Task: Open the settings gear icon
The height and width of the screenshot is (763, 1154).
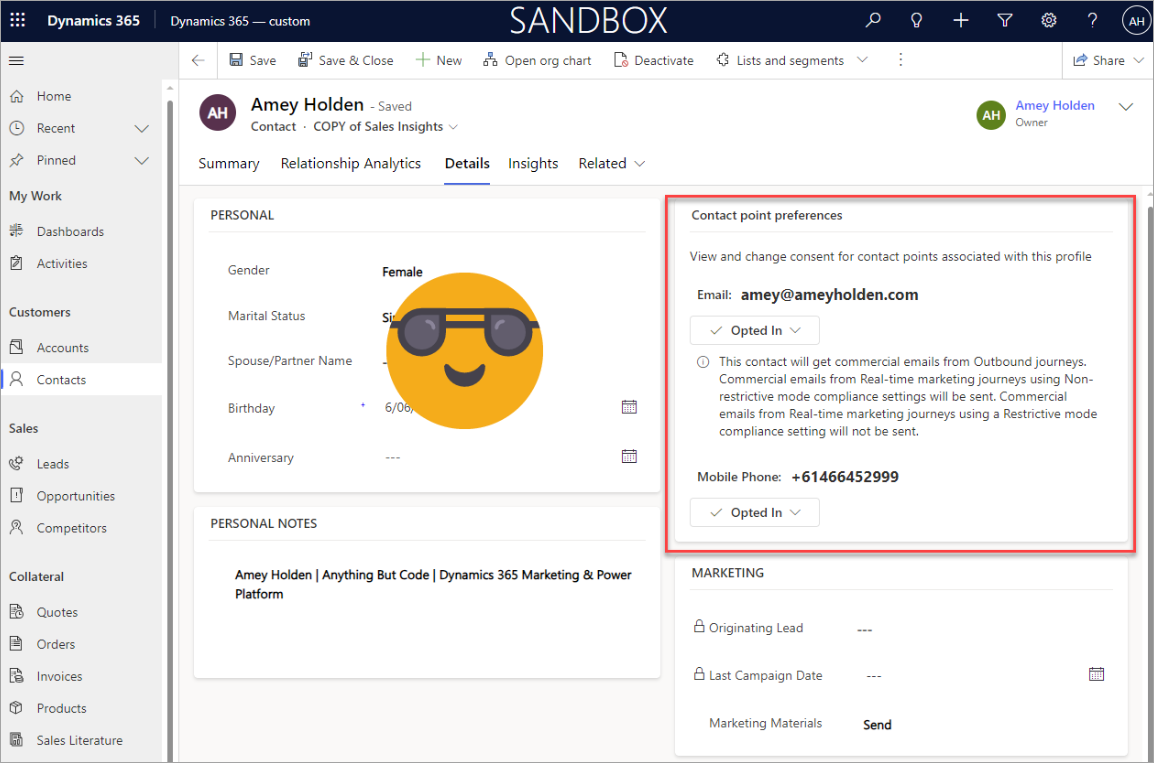Action: click(1049, 21)
